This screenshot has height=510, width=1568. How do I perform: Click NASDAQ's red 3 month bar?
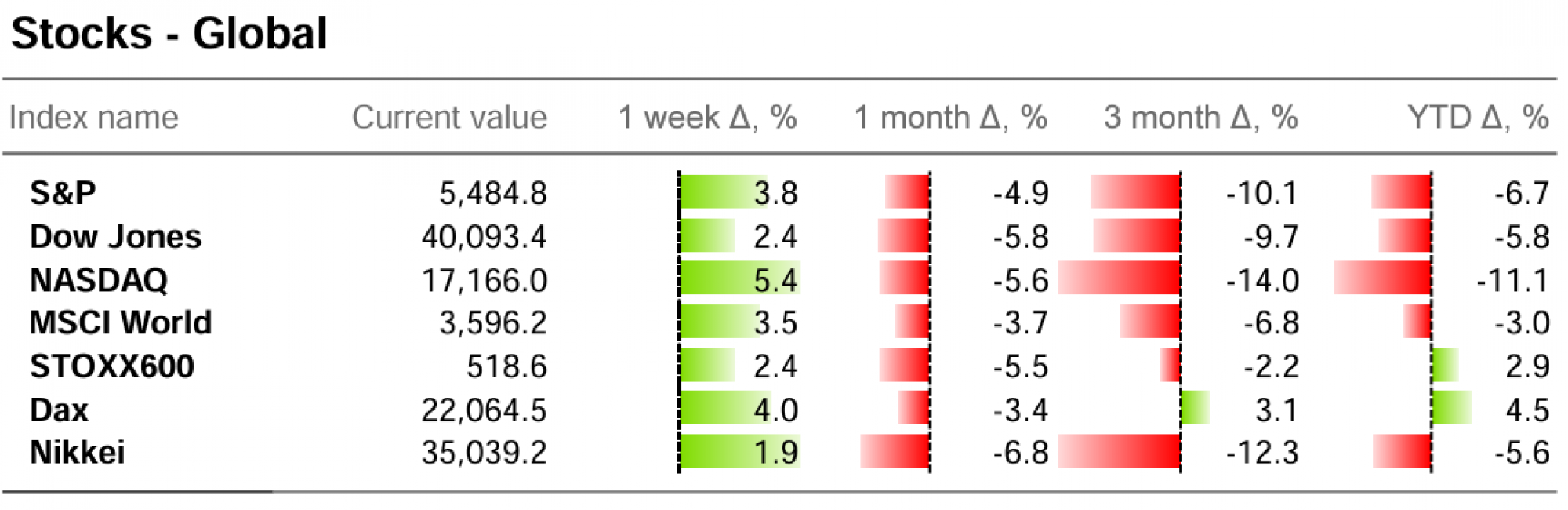click(1120, 279)
